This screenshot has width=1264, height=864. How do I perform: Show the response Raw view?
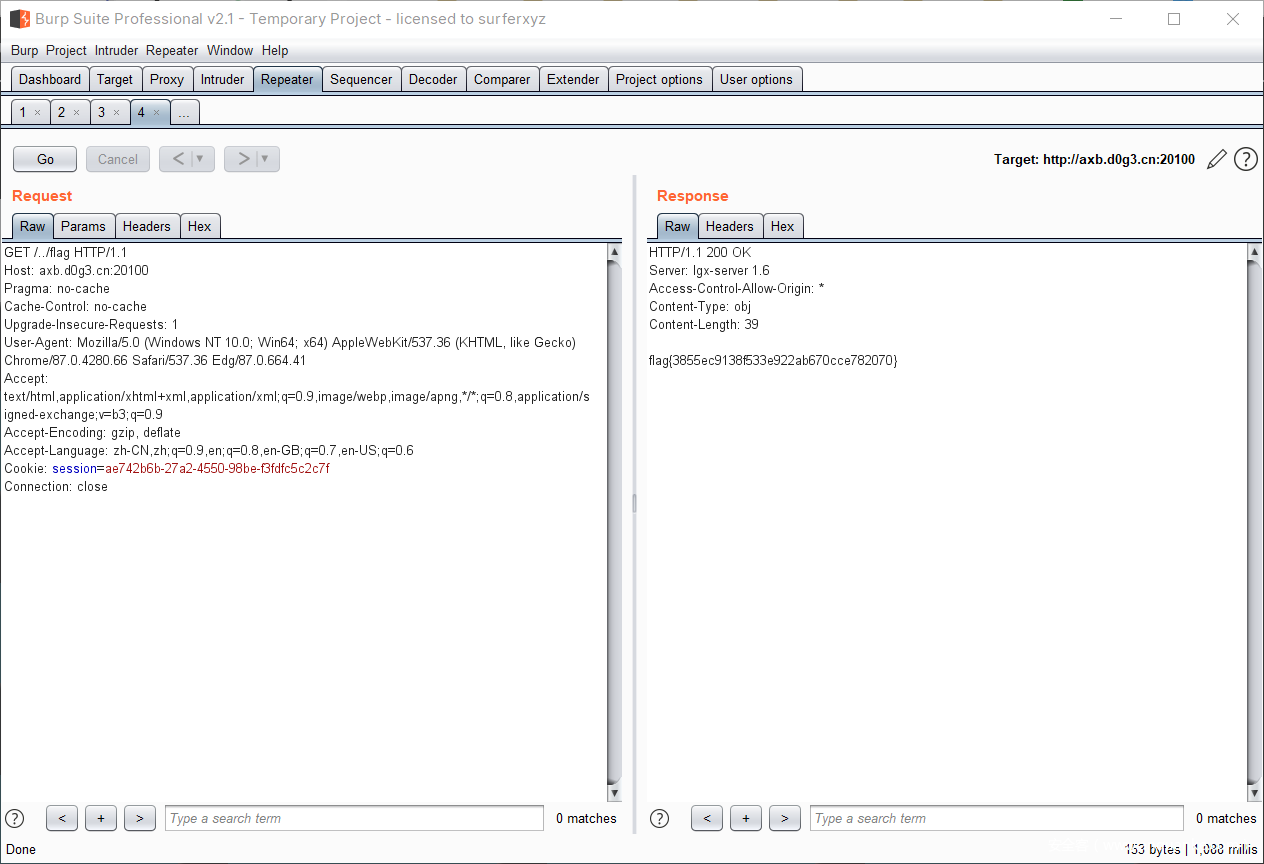coord(677,226)
